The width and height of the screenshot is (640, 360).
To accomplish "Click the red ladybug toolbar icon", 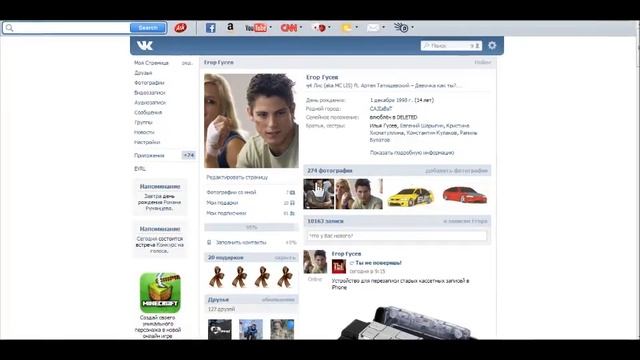I will point(320,28).
